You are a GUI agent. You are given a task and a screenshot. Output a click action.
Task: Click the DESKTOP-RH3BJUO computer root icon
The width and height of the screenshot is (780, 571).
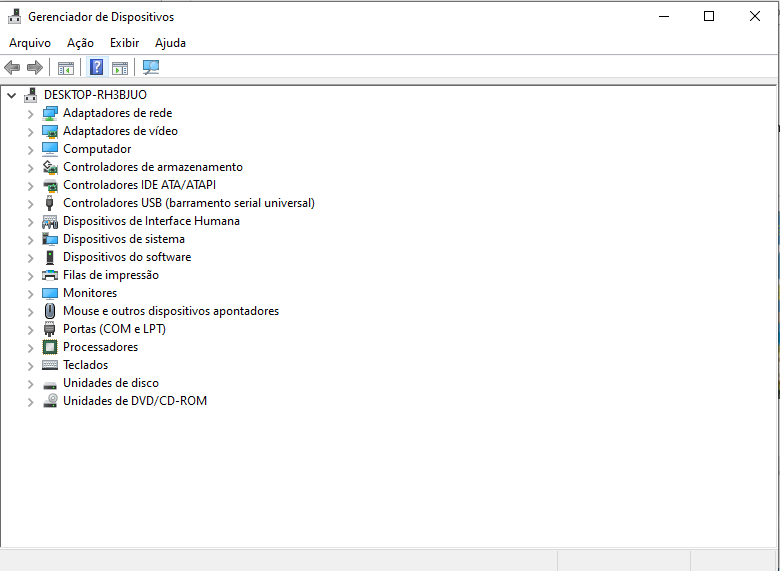point(30,95)
